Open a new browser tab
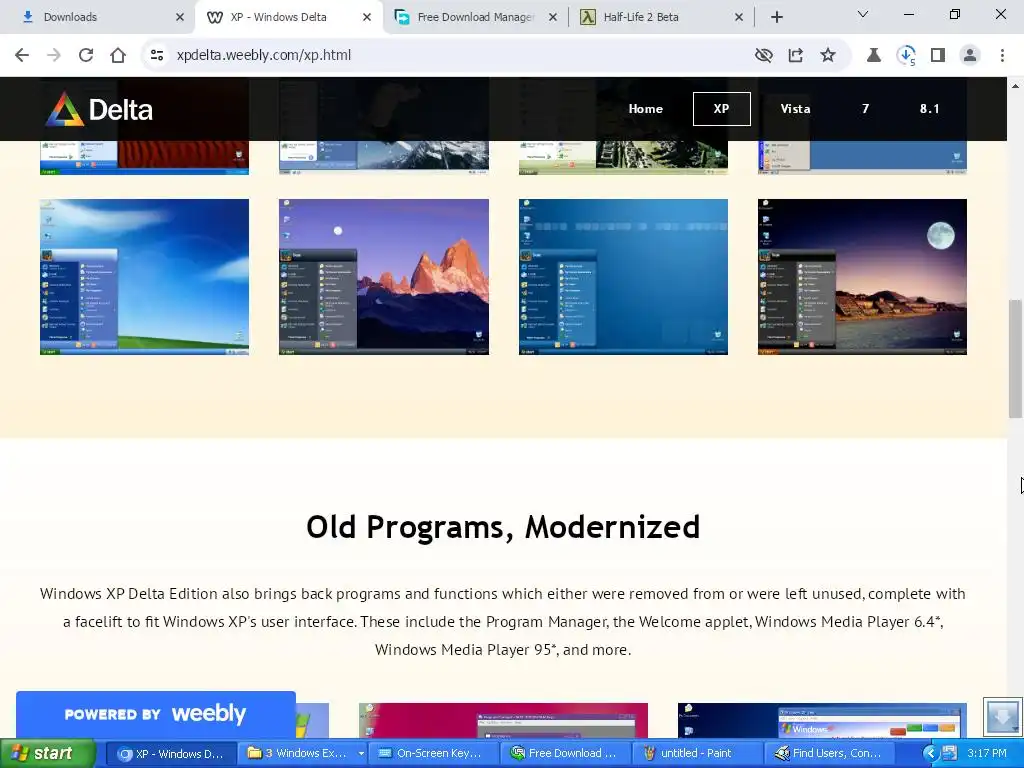Image resolution: width=1024 pixels, height=768 pixels. pos(776,17)
